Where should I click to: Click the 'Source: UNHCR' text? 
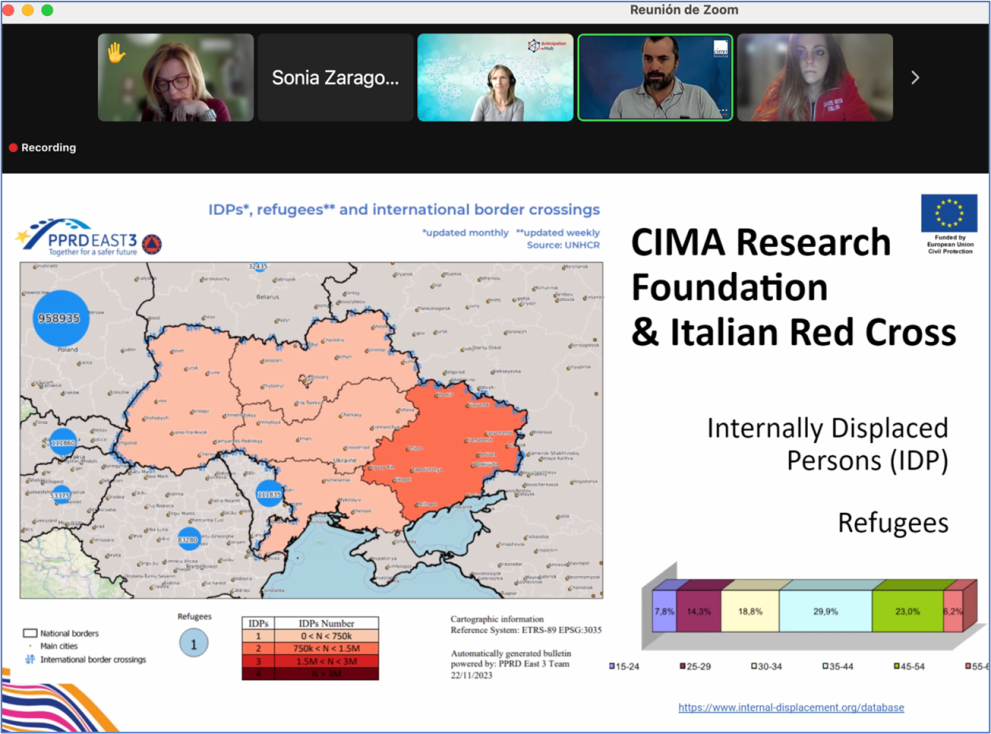[563, 245]
